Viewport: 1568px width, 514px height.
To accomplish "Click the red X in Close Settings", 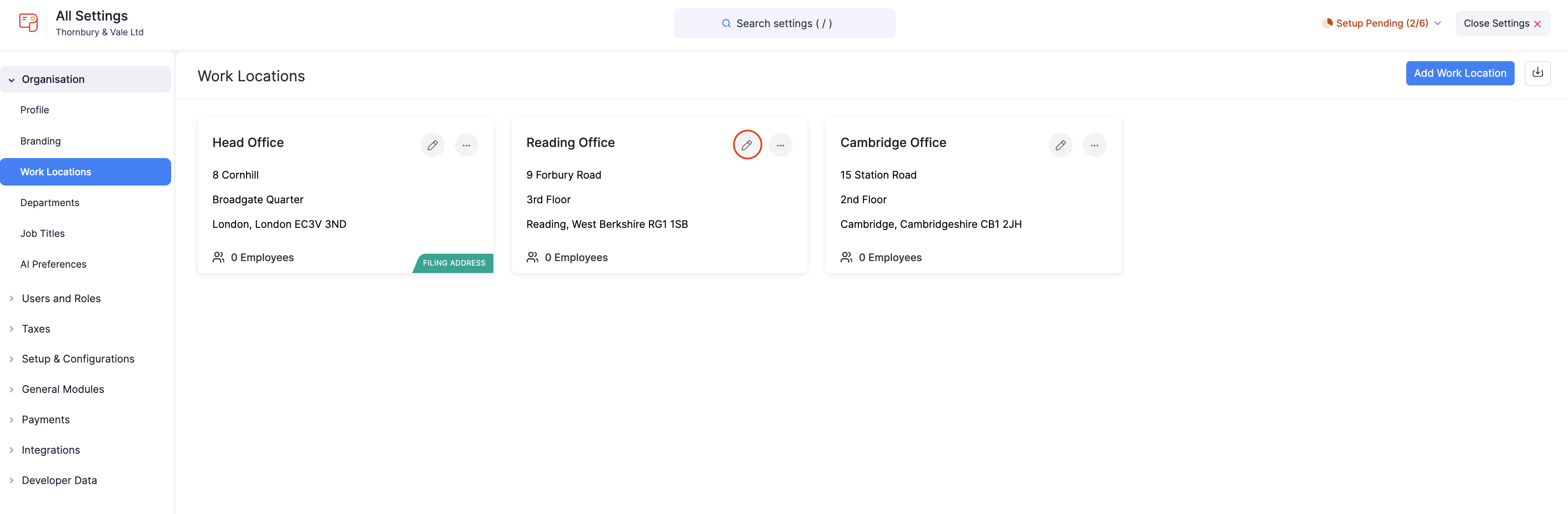I will pos(1537,24).
